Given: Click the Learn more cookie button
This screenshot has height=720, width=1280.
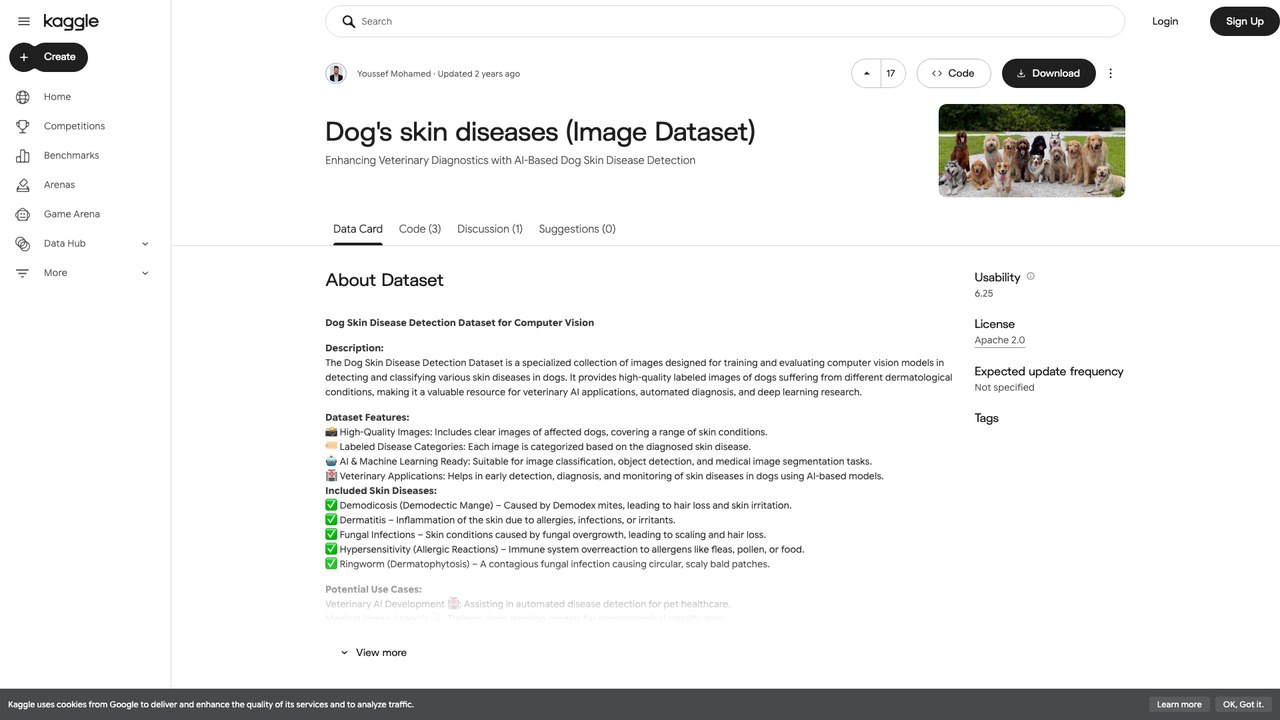Looking at the screenshot, I should coord(1179,704).
